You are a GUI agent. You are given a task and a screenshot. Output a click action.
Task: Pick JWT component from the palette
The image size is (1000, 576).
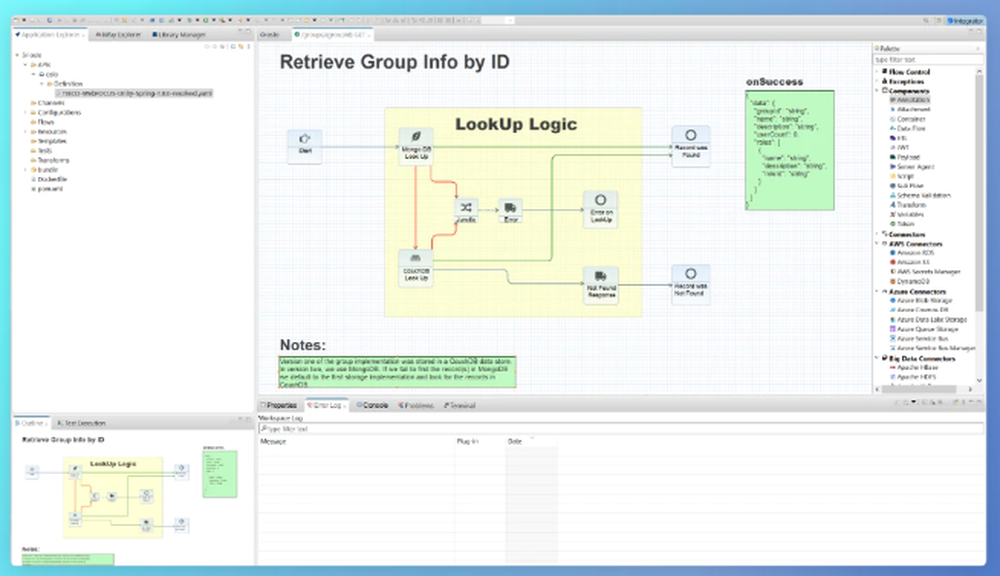(x=899, y=148)
